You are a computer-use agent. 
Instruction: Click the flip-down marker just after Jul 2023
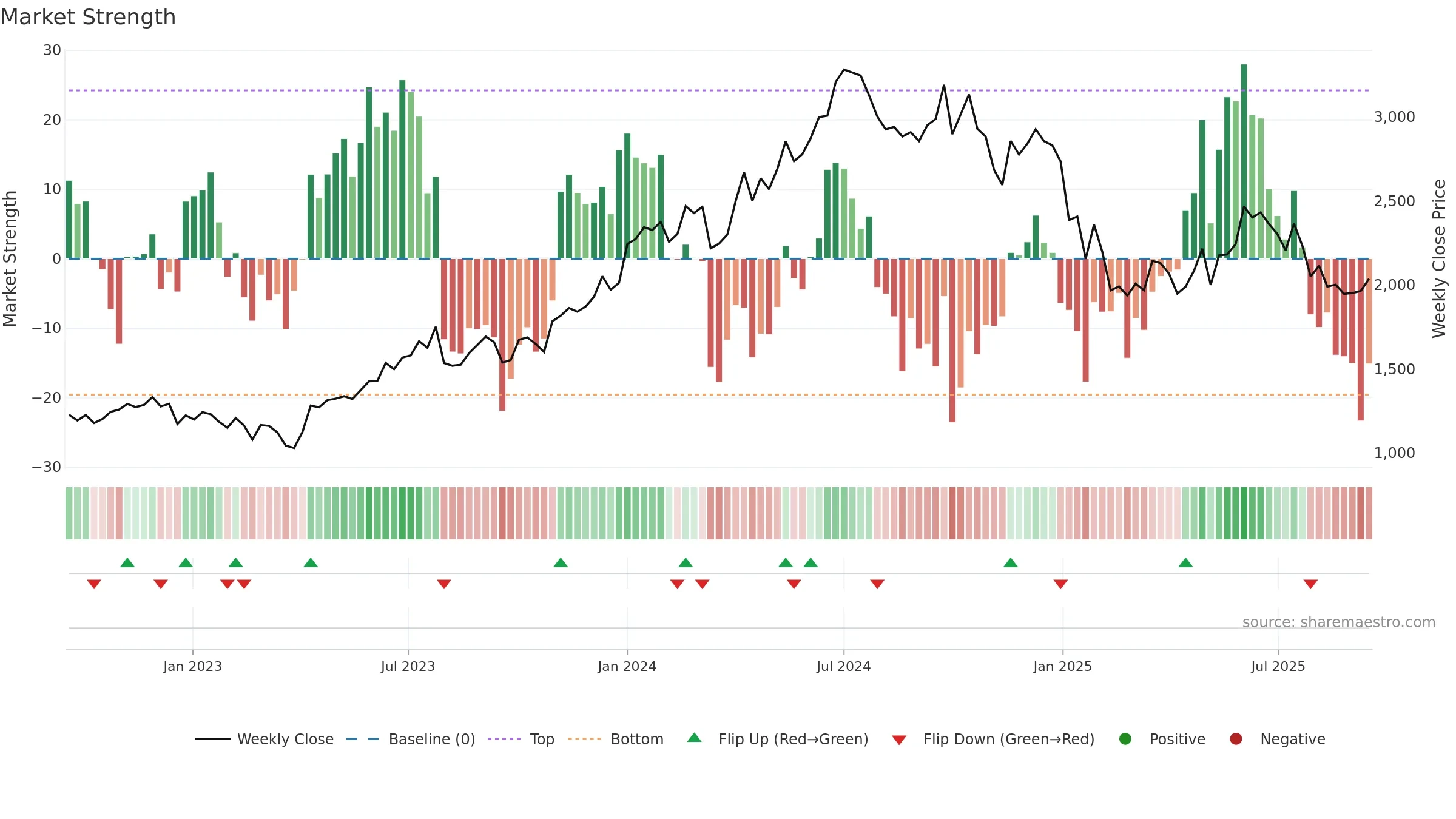pos(444,584)
